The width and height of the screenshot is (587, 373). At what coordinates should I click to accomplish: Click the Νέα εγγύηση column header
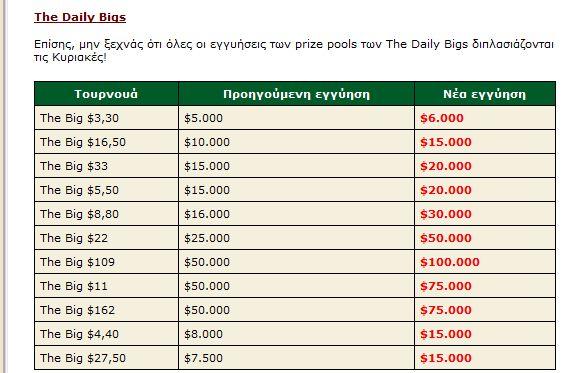pyautogui.click(x=485, y=94)
